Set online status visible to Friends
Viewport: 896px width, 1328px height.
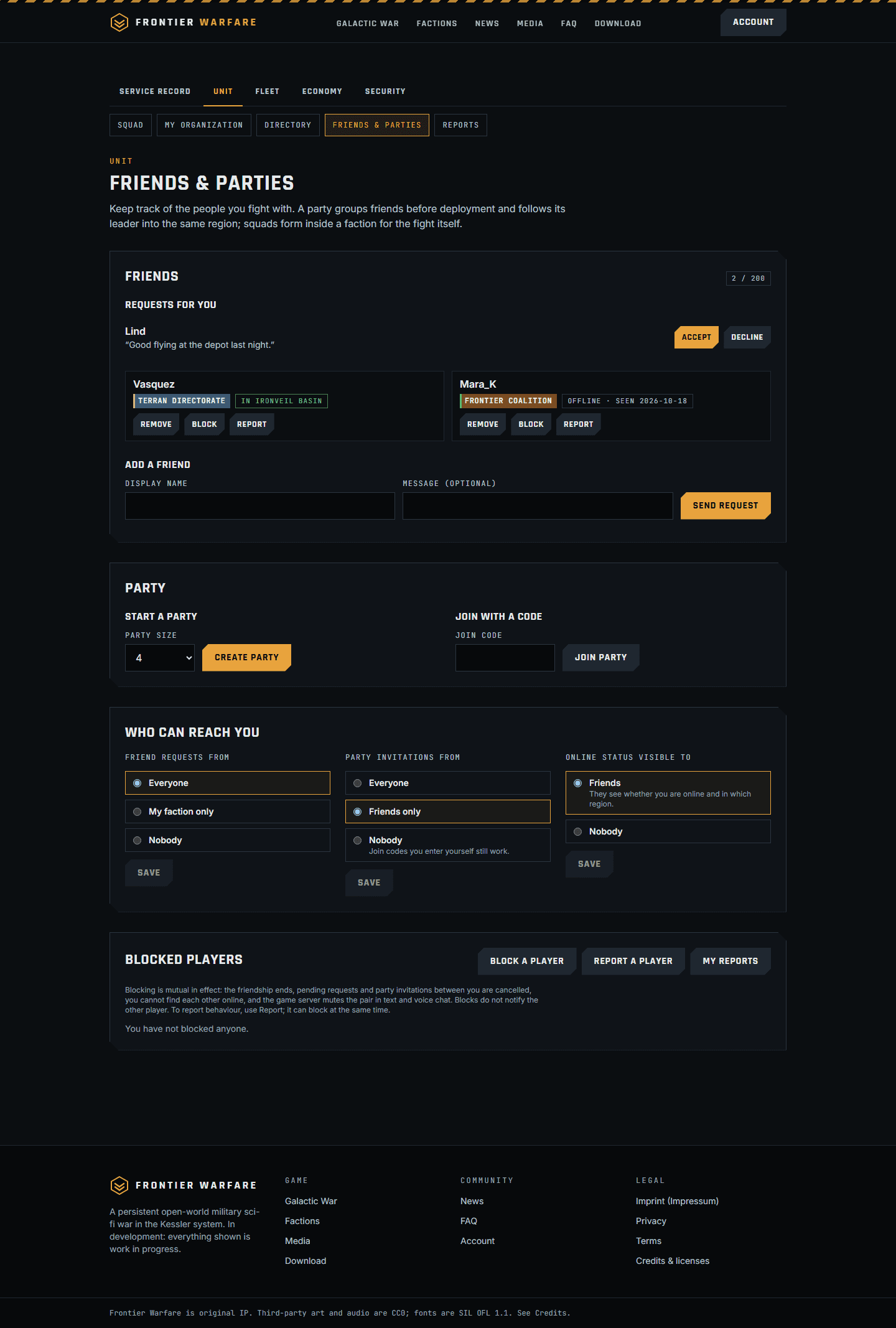(x=668, y=793)
